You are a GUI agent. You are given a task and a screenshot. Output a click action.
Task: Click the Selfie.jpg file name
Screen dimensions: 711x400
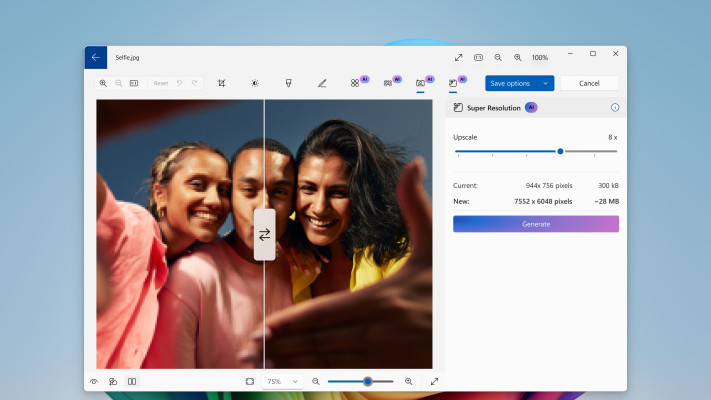click(x=127, y=58)
